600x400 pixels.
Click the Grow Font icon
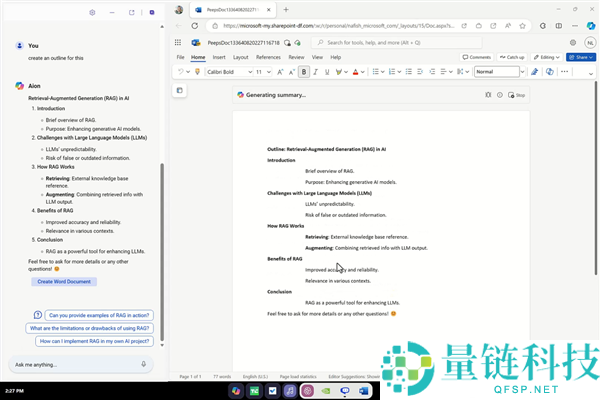(x=280, y=72)
